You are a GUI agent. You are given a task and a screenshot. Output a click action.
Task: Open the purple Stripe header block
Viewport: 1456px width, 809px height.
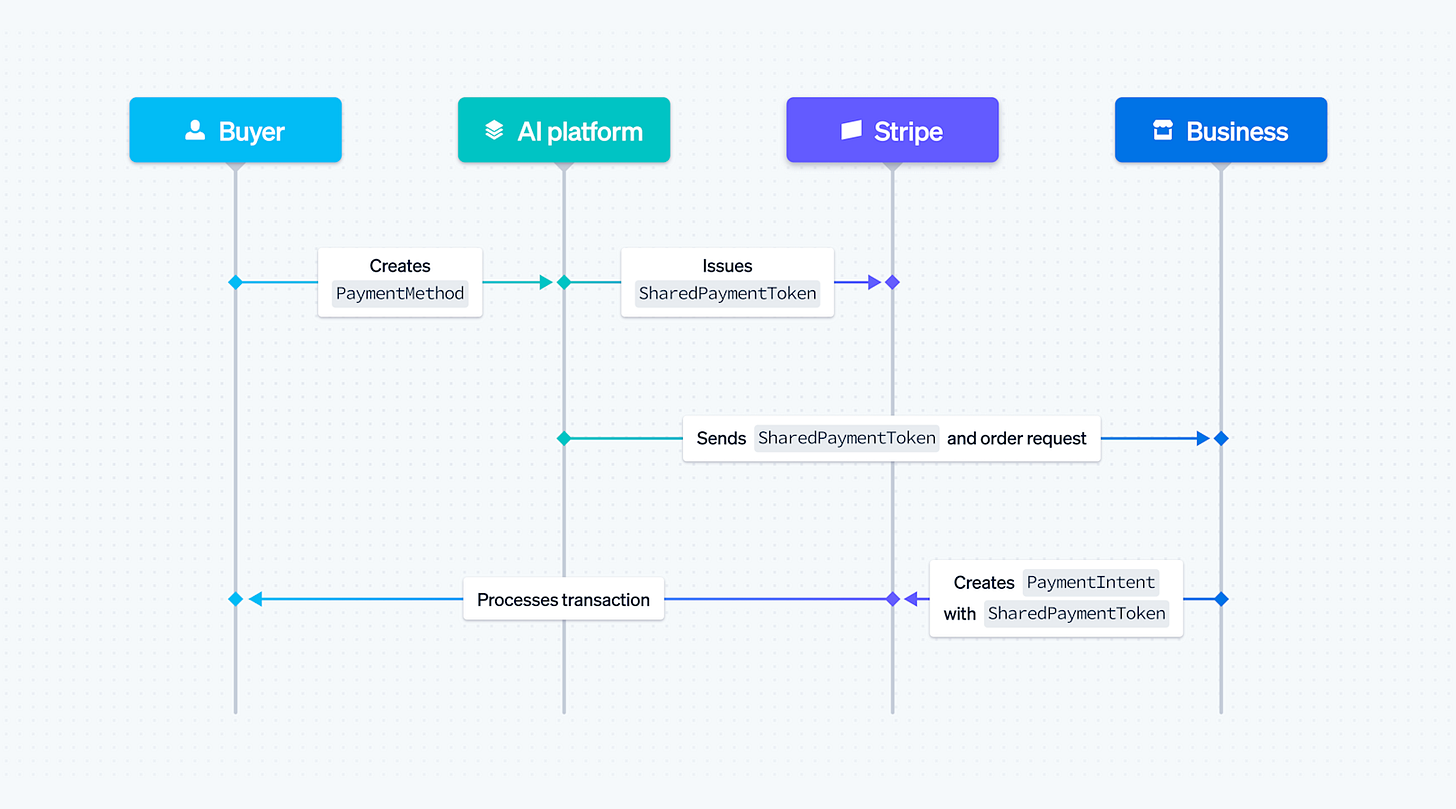pyautogui.click(x=892, y=129)
